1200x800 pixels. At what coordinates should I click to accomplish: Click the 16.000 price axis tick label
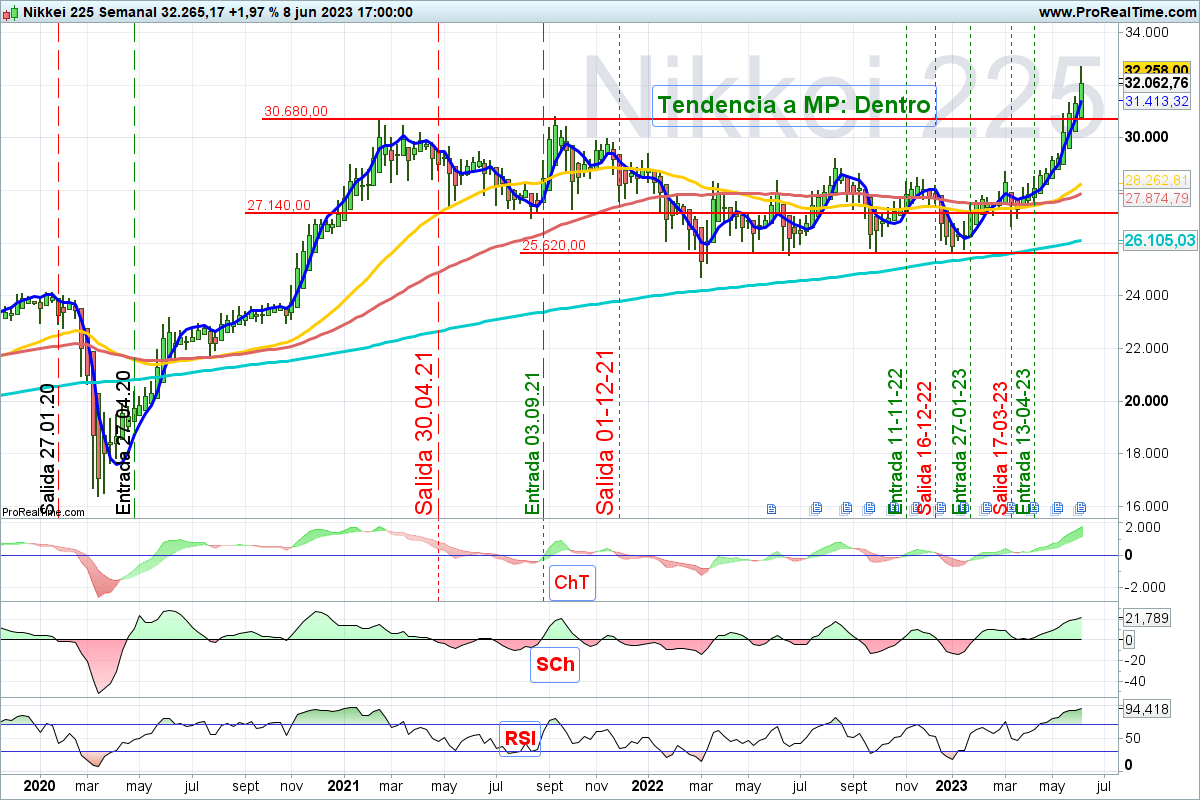click(x=1145, y=506)
